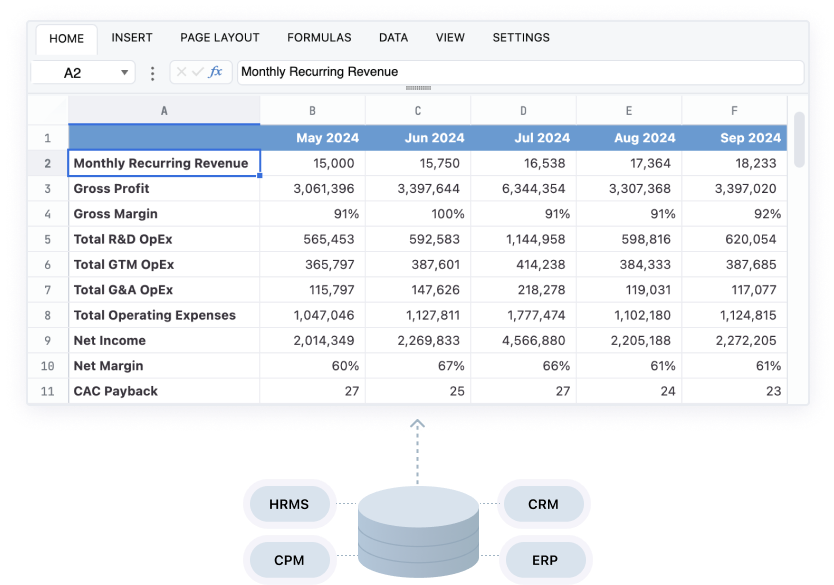Click the HRMS source button
Screen dimensions: 834x585
tap(289, 504)
